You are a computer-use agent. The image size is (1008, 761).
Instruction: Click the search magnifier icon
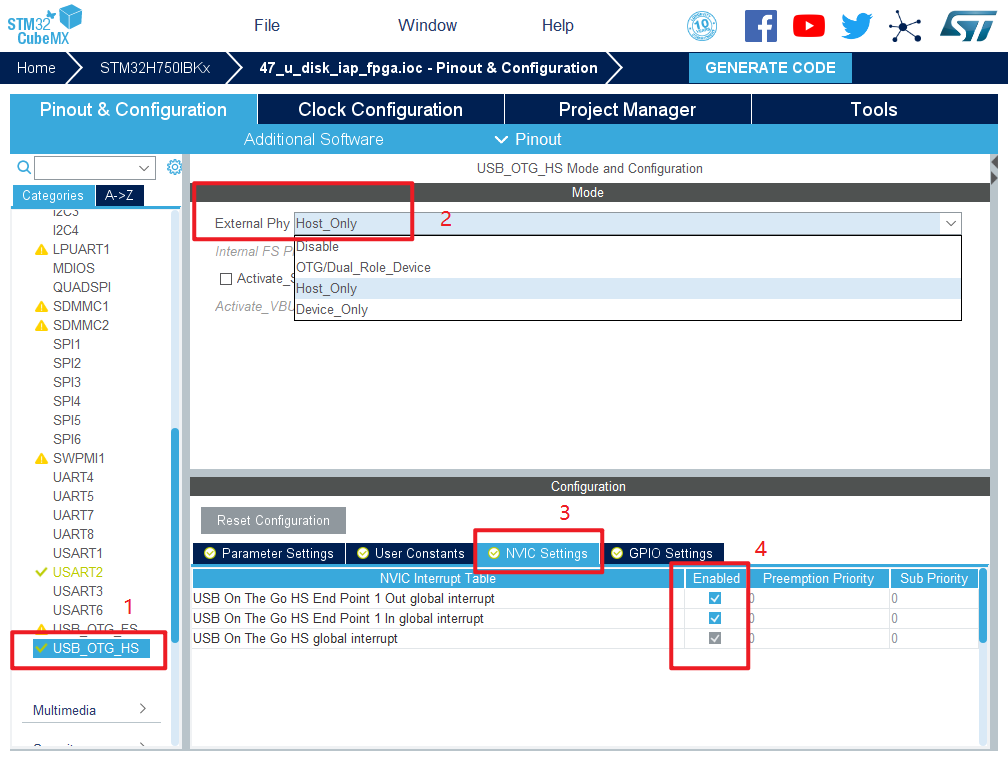pyautogui.click(x=24, y=167)
